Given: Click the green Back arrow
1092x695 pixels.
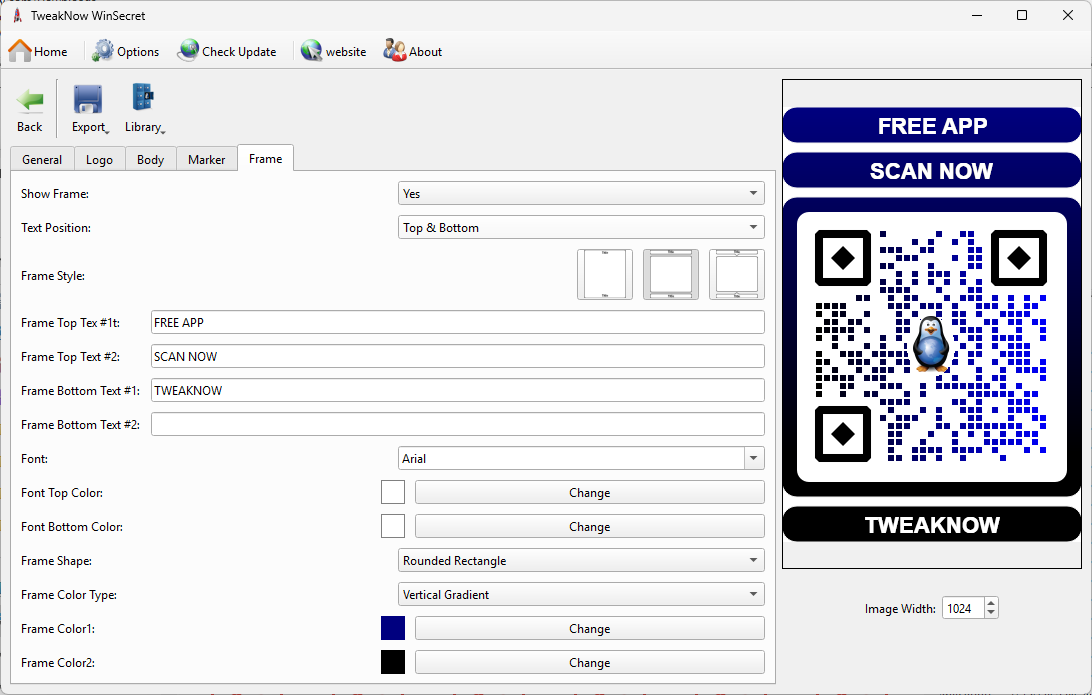Looking at the screenshot, I should tap(30, 101).
